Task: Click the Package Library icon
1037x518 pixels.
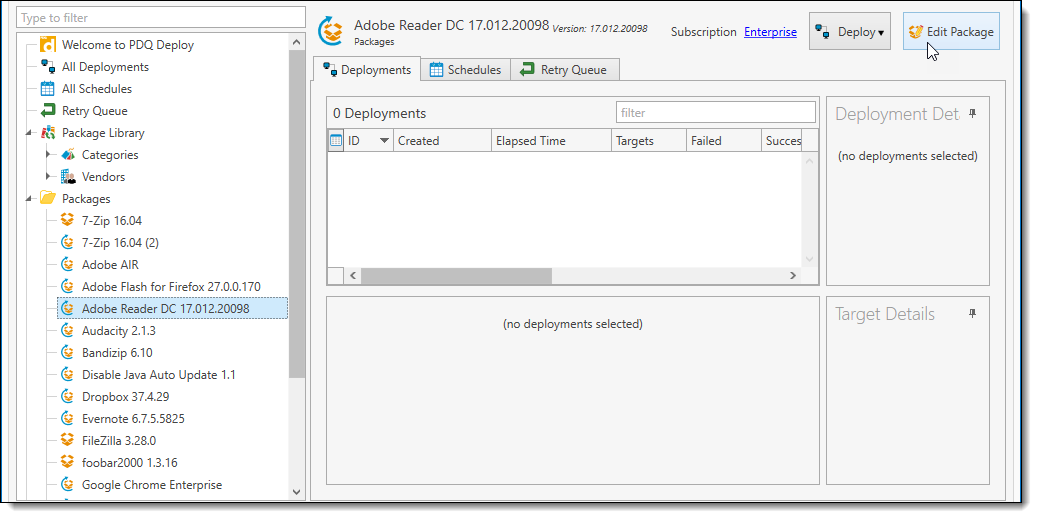Action: pyautogui.click(x=48, y=133)
